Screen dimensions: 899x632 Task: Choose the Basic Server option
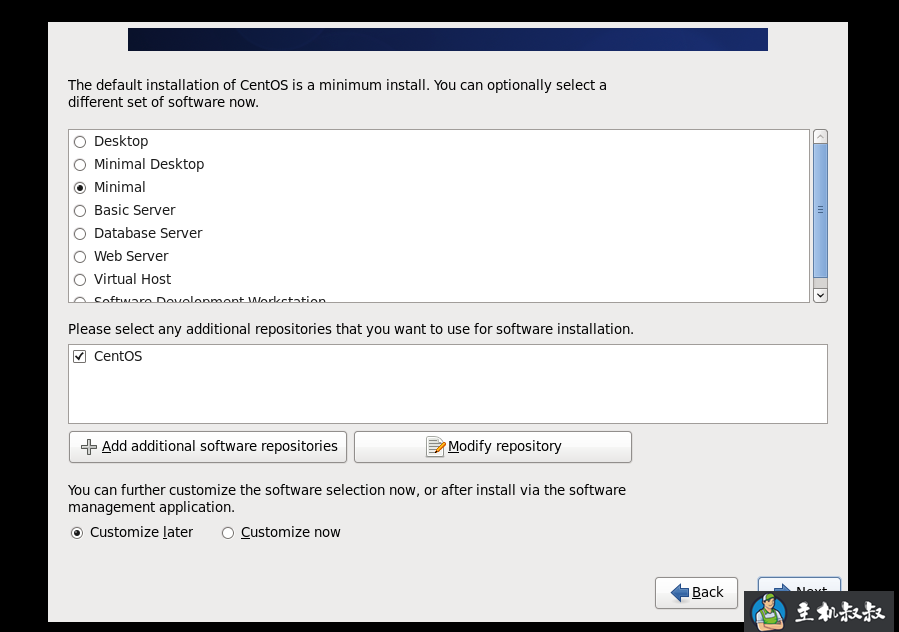point(80,210)
